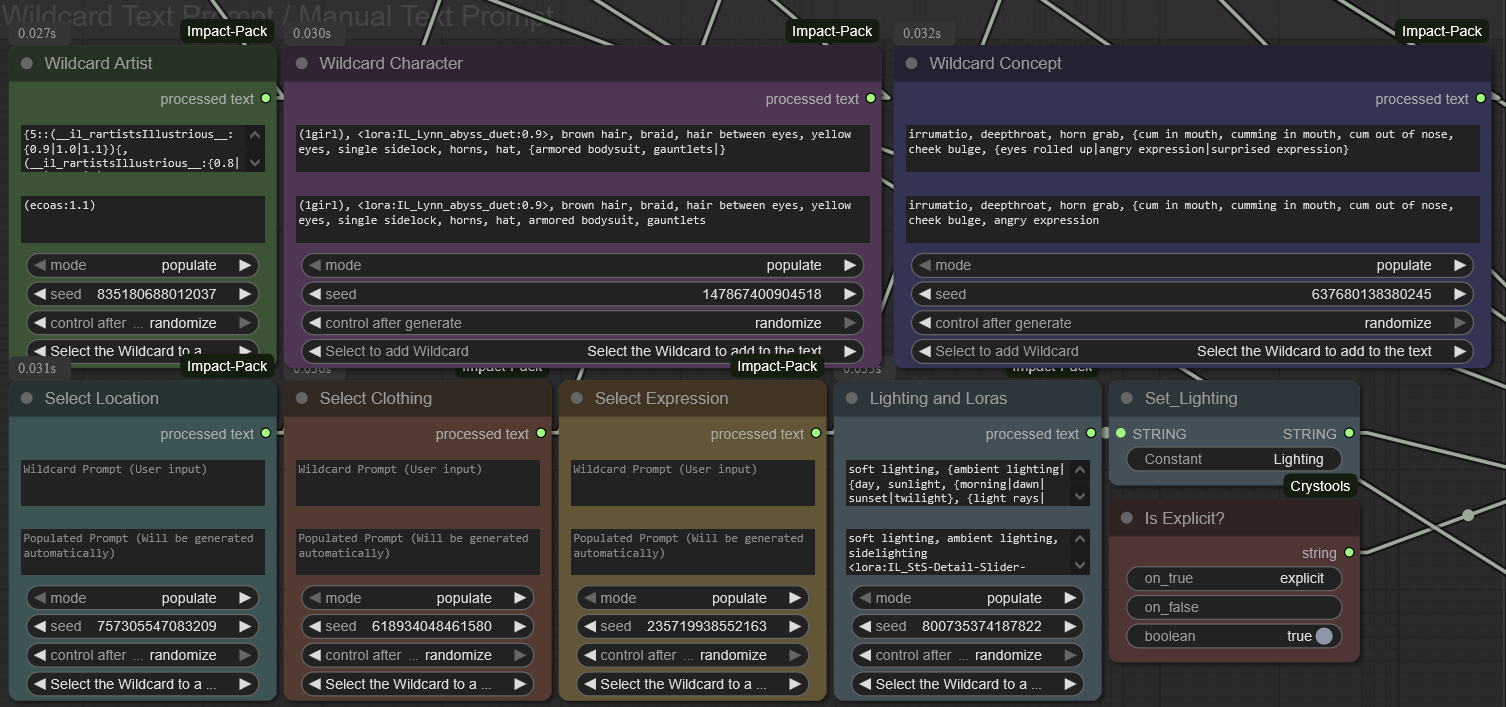Collapse the Lighting and Loras node via its dot
Image resolution: width=1506 pixels, height=707 pixels.
tap(852, 398)
